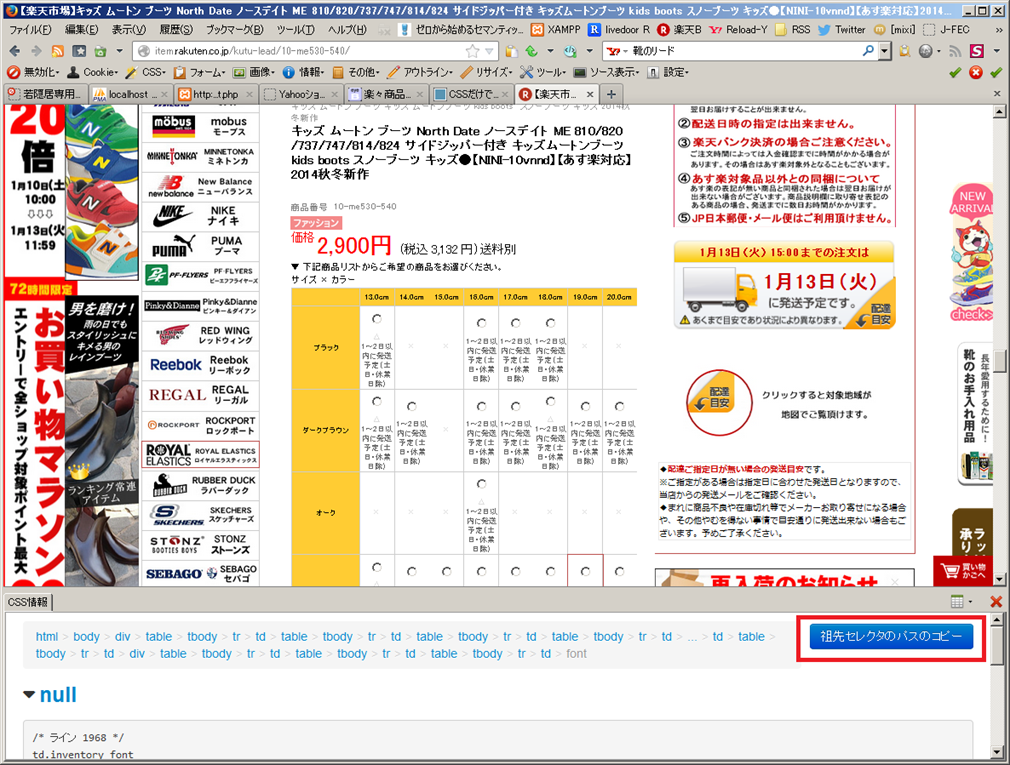The width and height of the screenshot is (1010, 765).
Task: Click the magnifier icon in the search box
Action: pyautogui.click(x=868, y=50)
